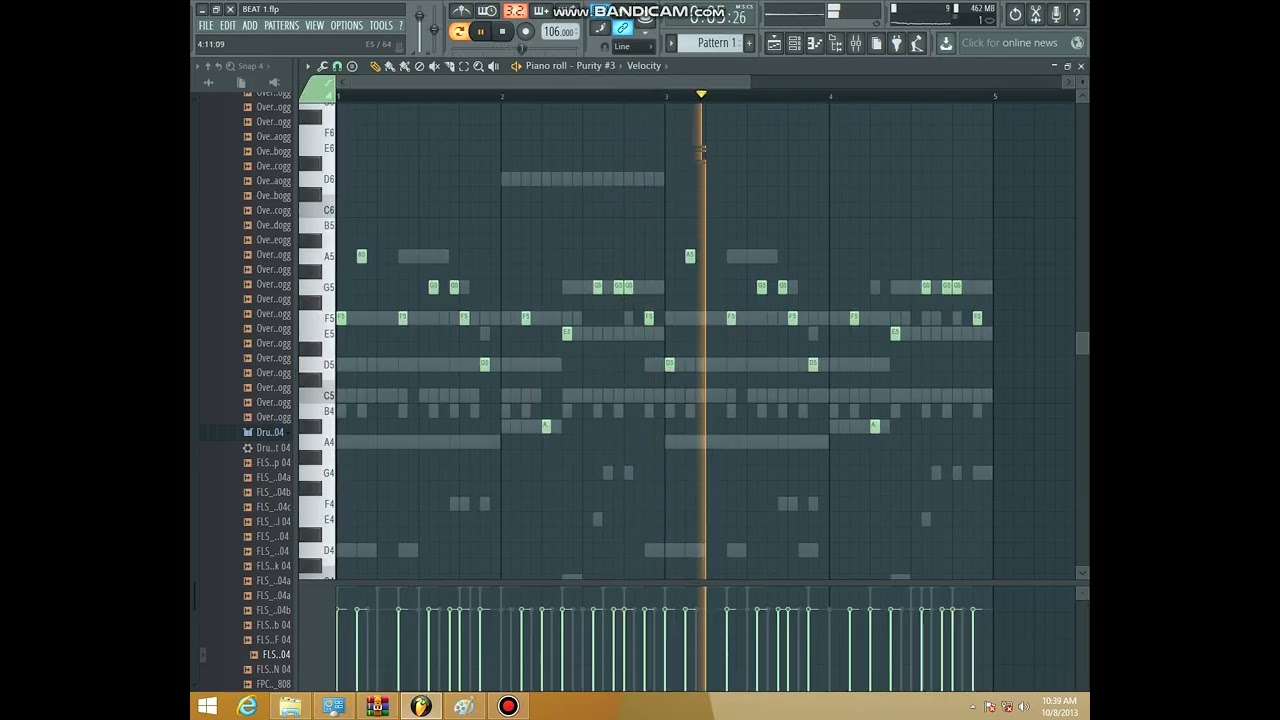Viewport: 1280px width, 720px height.
Task: Toggle the overdub loop recording button
Action: [x=542, y=11]
